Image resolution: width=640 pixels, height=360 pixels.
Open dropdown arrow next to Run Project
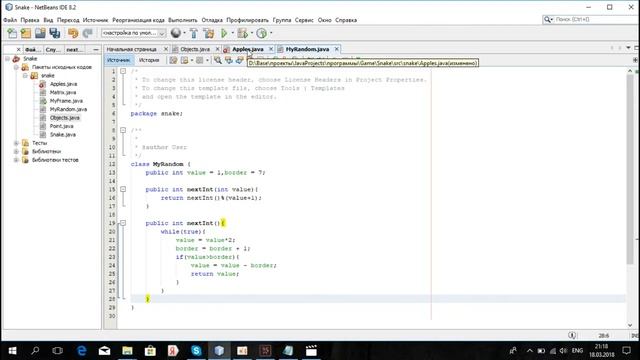[x=233, y=33]
